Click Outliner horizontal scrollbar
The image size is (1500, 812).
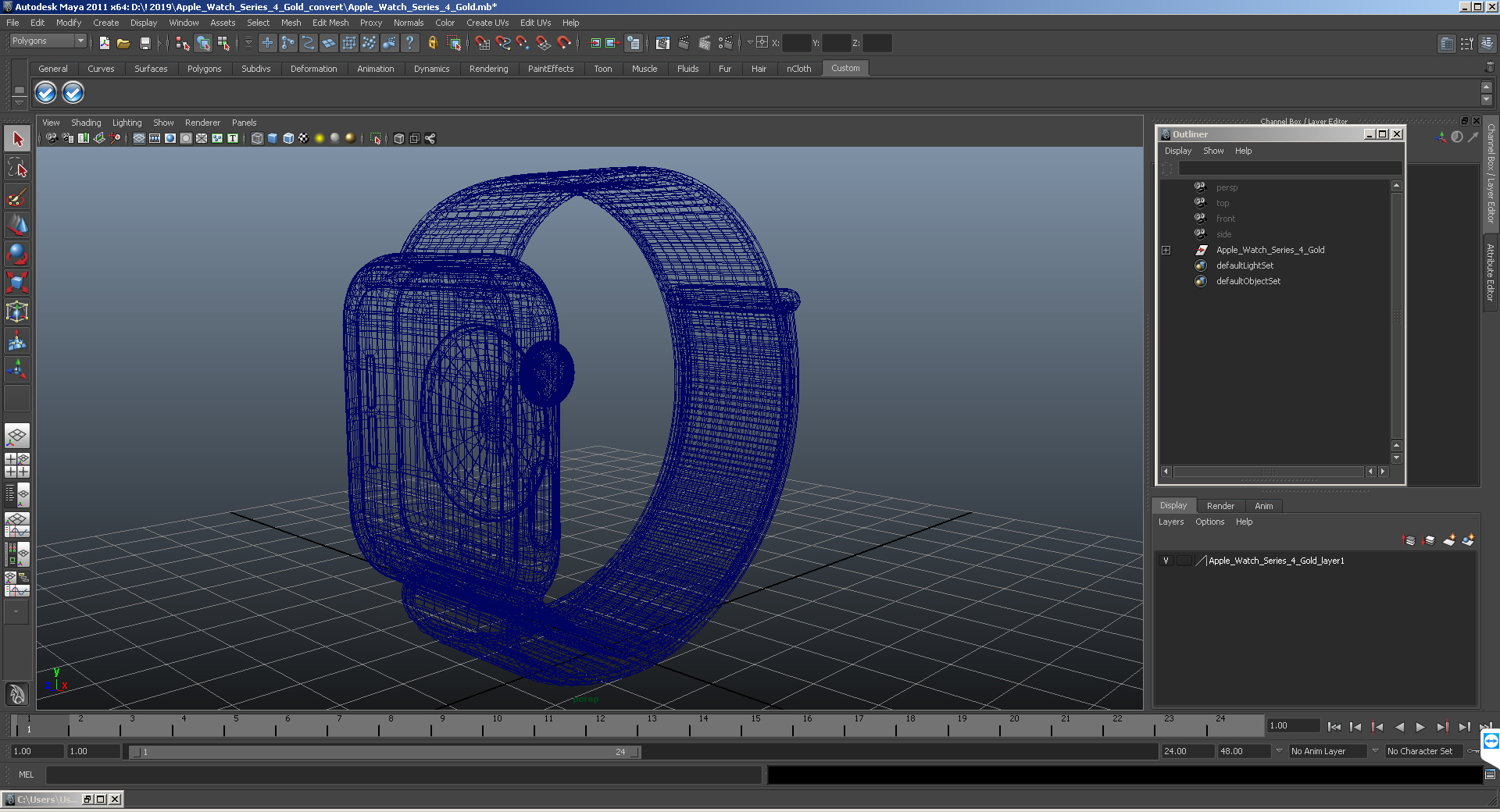(1268, 472)
